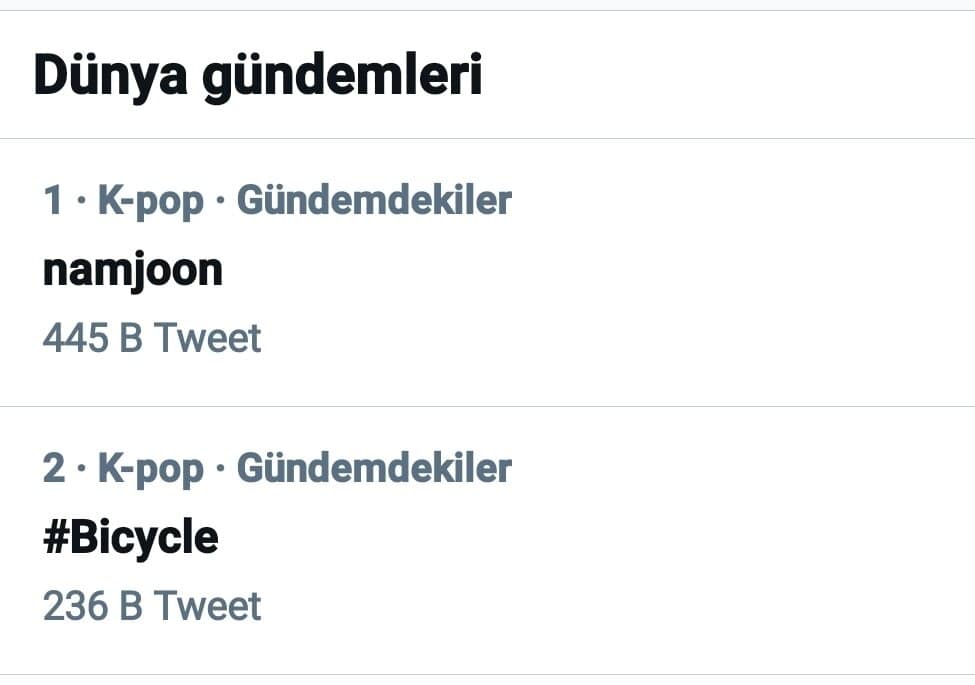This screenshot has height=685, width=975.
Task: Click the word gündemleri in header
Action: click(342, 77)
